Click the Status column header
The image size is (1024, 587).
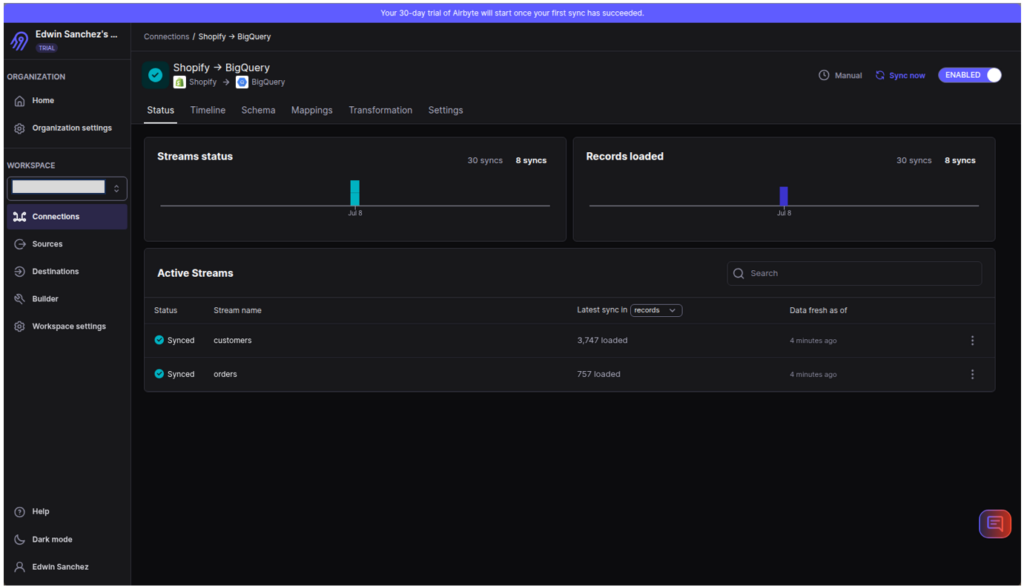pos(165,310)
